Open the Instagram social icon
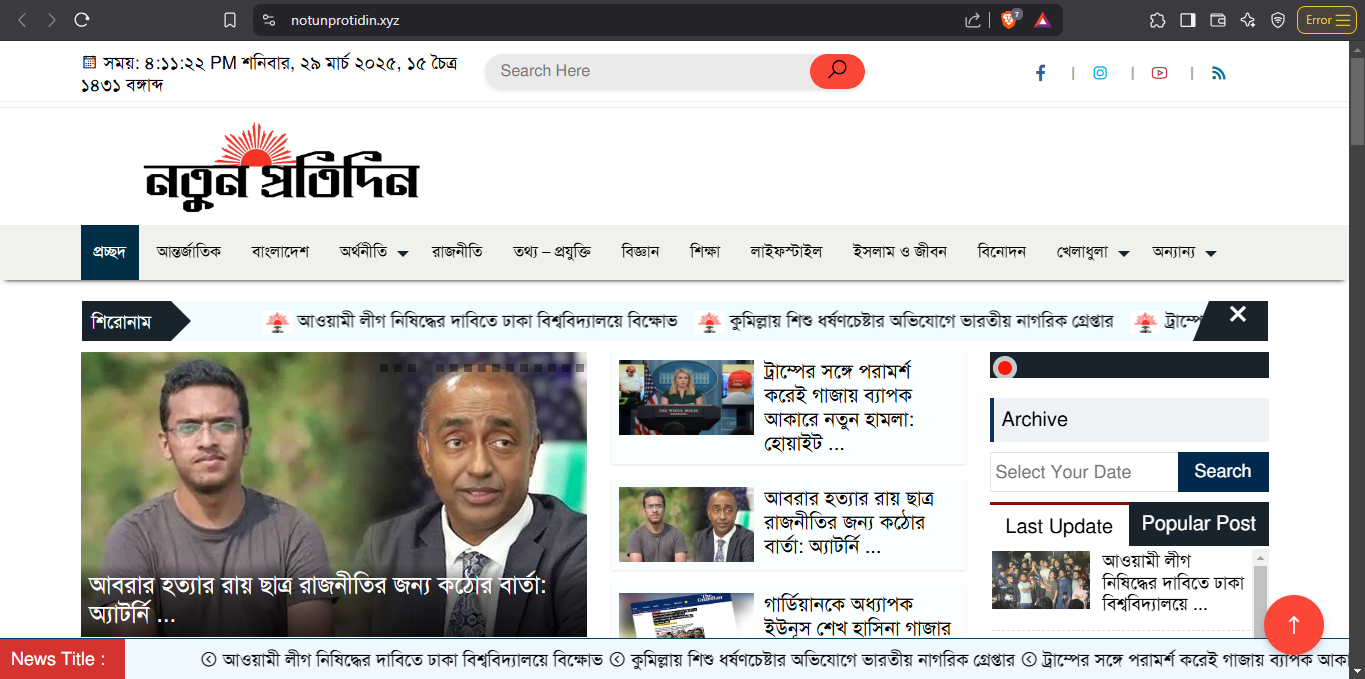Screen dimensions: 1365x679 click(x=1100, y=73)
